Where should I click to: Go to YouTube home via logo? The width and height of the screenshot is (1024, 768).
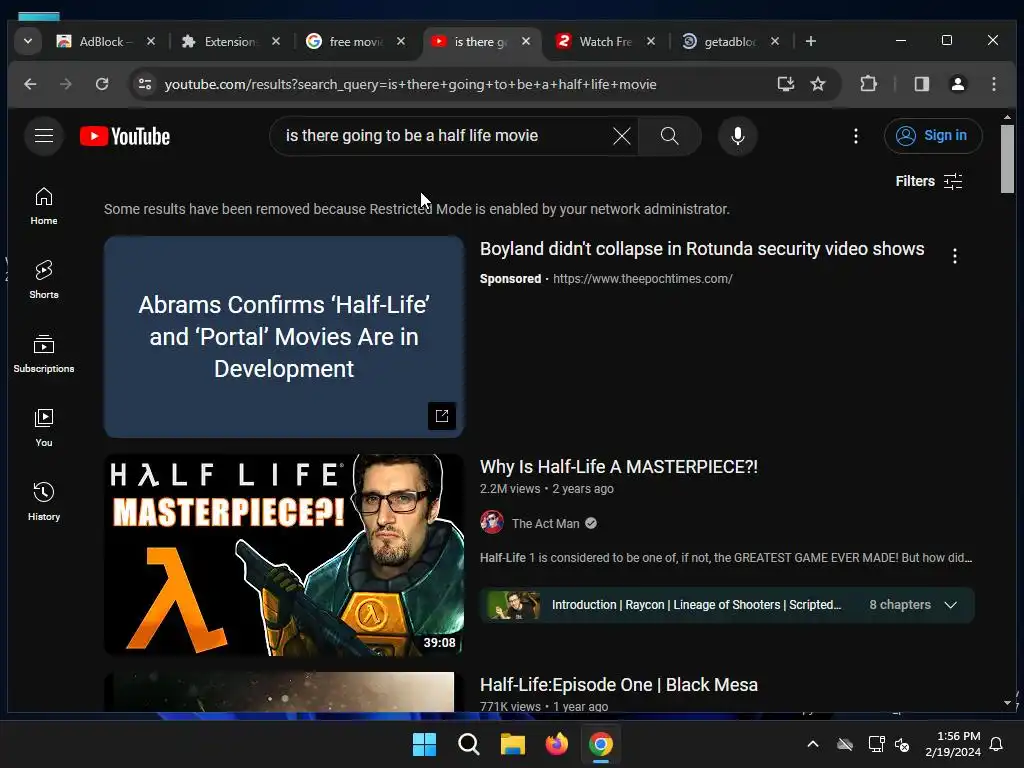tap(125, 136)
